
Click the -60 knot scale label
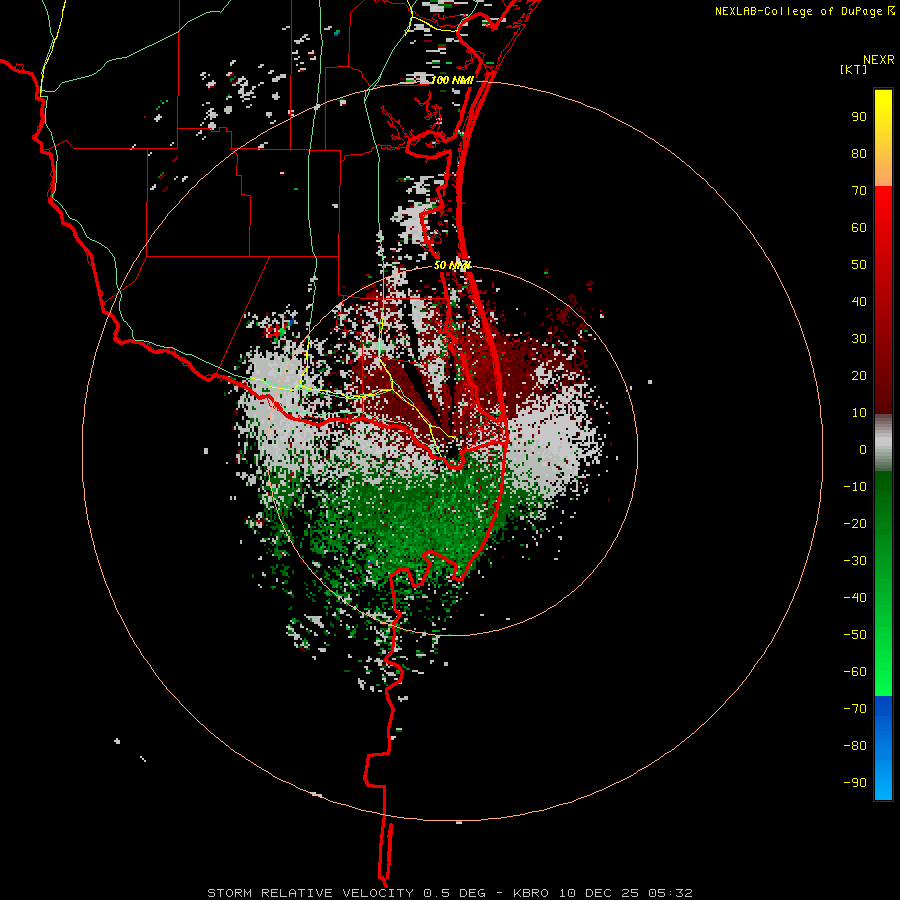click(x=855, y=672)
